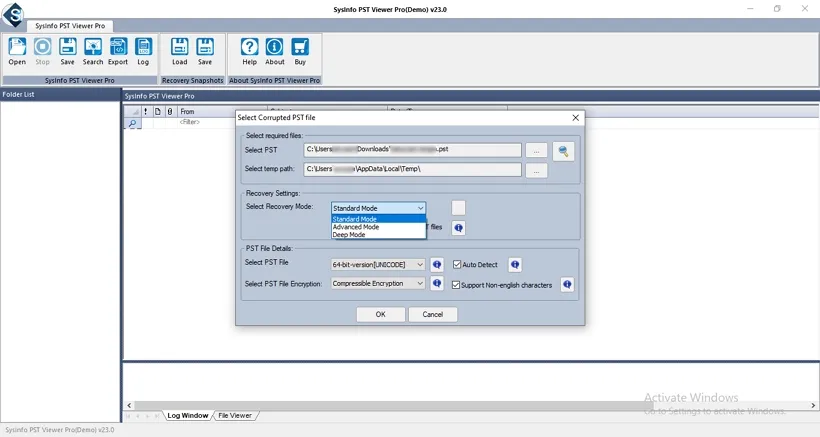Click the small blank button beside recovery mode
The height and width of the screenshot is (437, 820).
[x=458, y=208]
